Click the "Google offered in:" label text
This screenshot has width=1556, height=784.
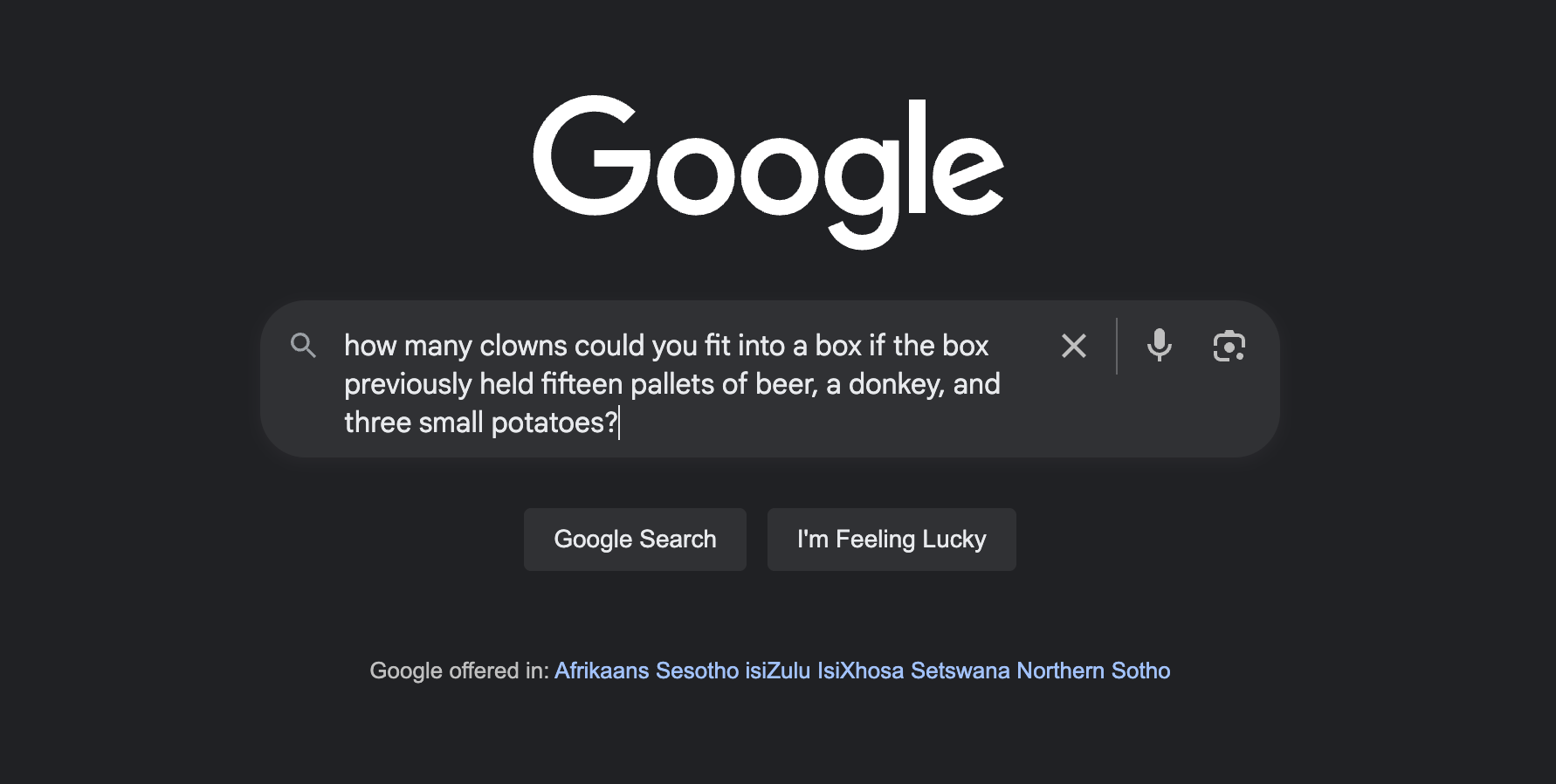[458, 671]
